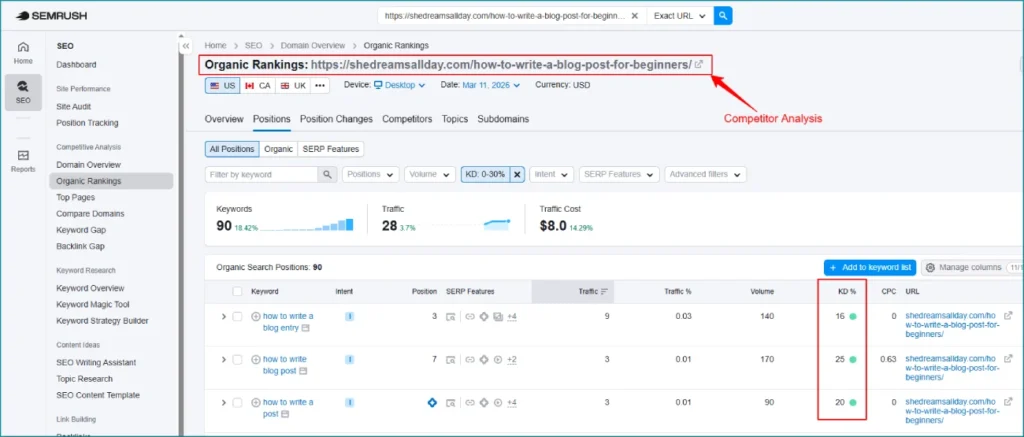Switch to the Position Changes tab
The height and width of the screenshot is (437, 1024).
(x=336, y=119)
